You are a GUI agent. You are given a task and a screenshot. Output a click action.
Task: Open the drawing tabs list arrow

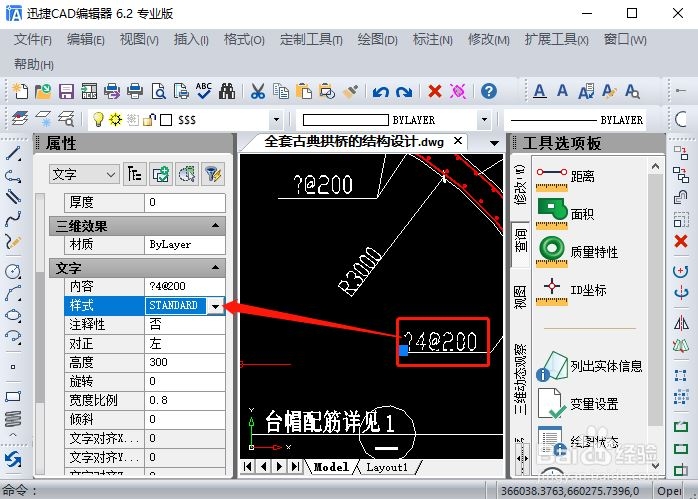[494, 143]
